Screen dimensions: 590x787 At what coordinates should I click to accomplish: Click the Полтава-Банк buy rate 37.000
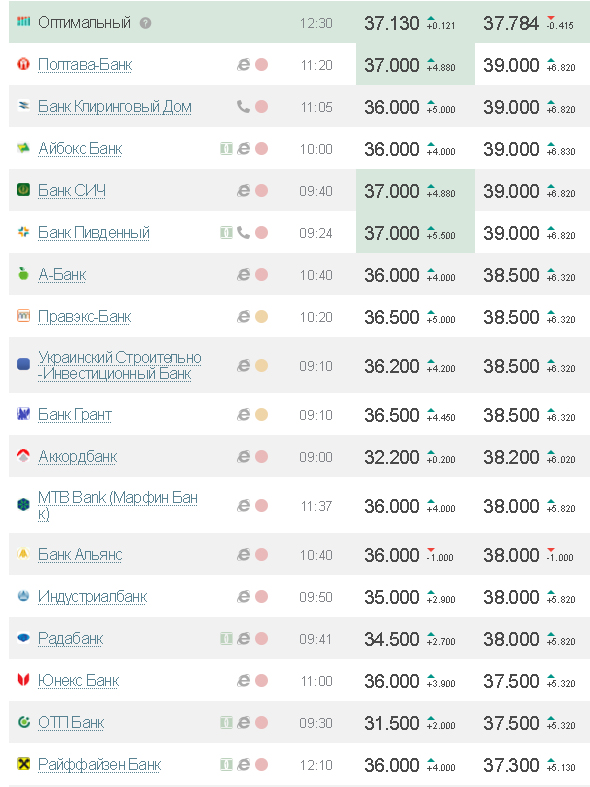click(391, 65)
